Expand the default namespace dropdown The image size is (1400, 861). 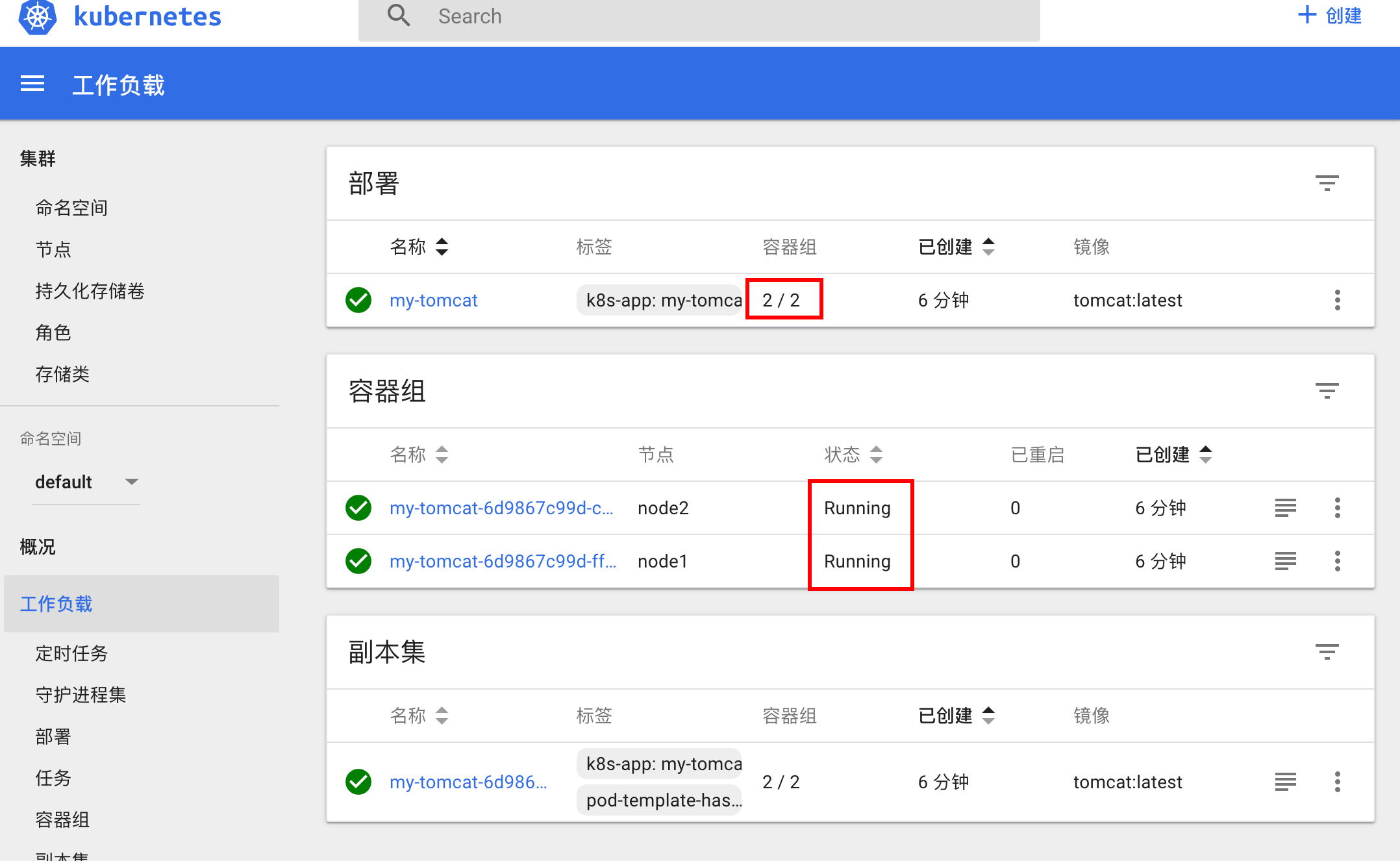86,482
